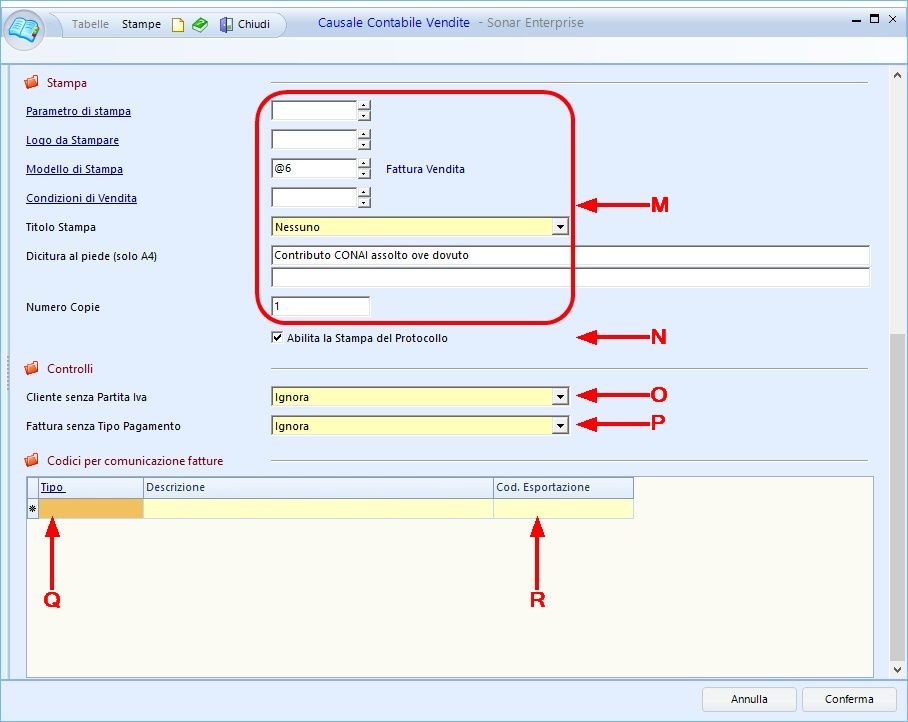Click the Stampa section folder icon

(x=31, y=82)
